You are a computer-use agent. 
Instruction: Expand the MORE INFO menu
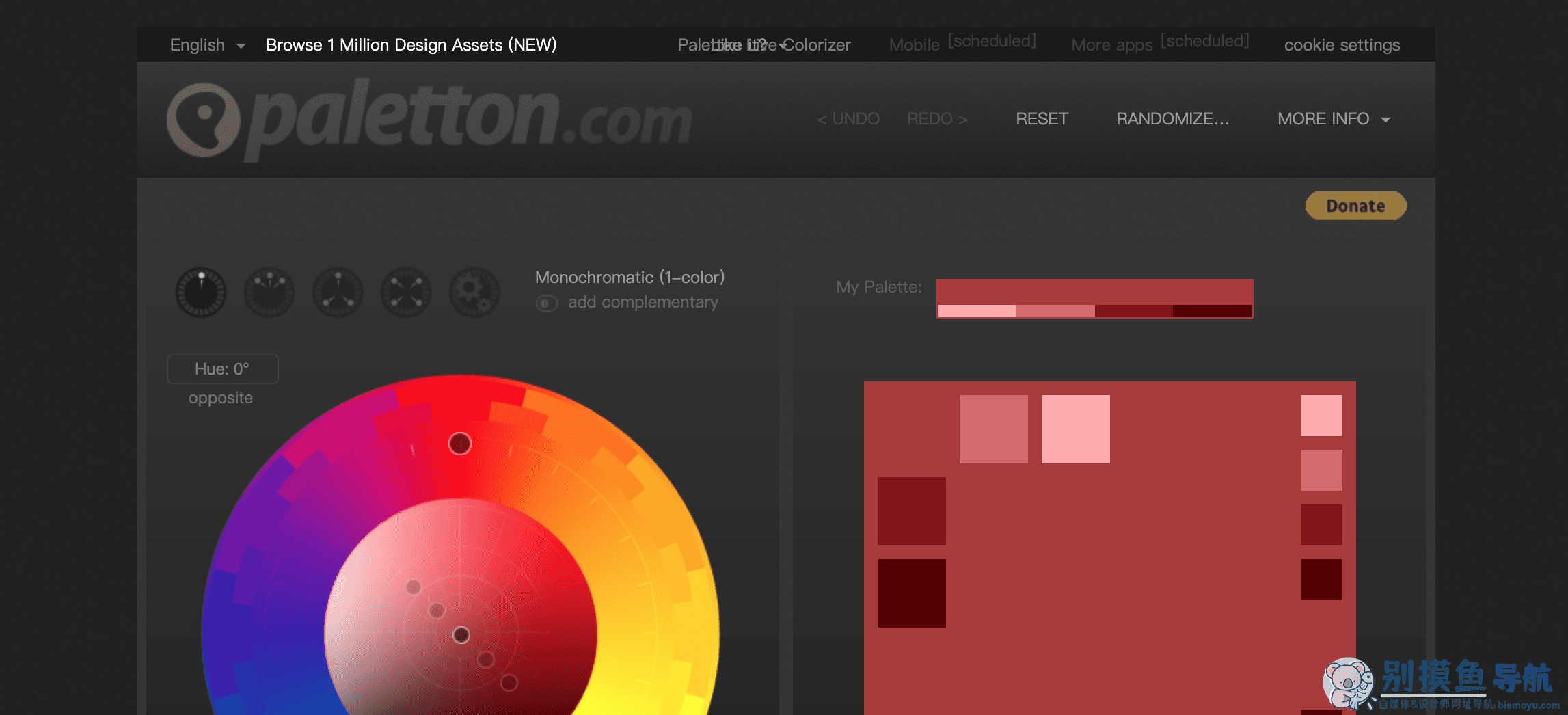[x=1334, y=119]
